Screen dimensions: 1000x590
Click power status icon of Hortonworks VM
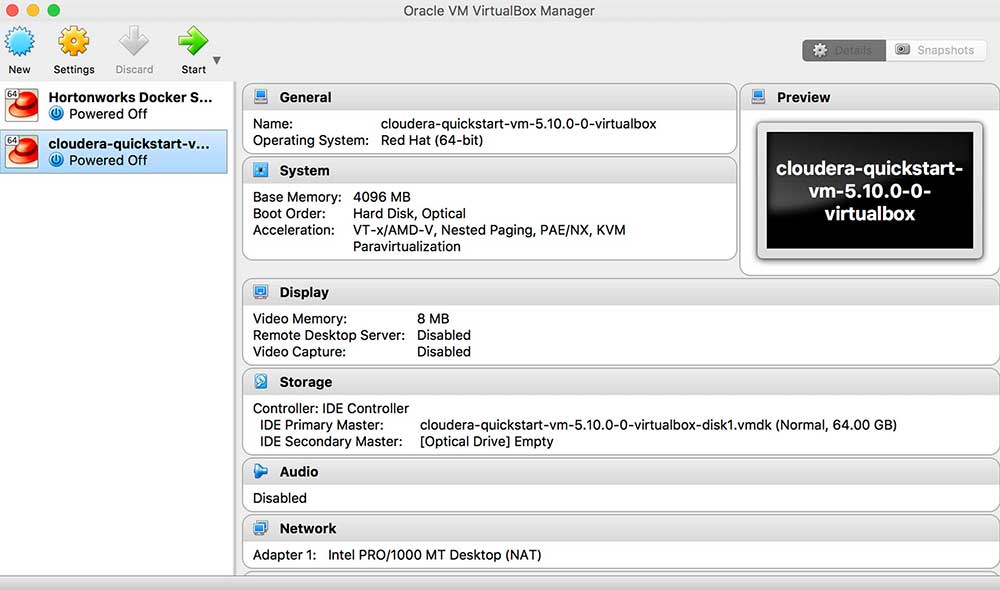(x=57, y=114)
